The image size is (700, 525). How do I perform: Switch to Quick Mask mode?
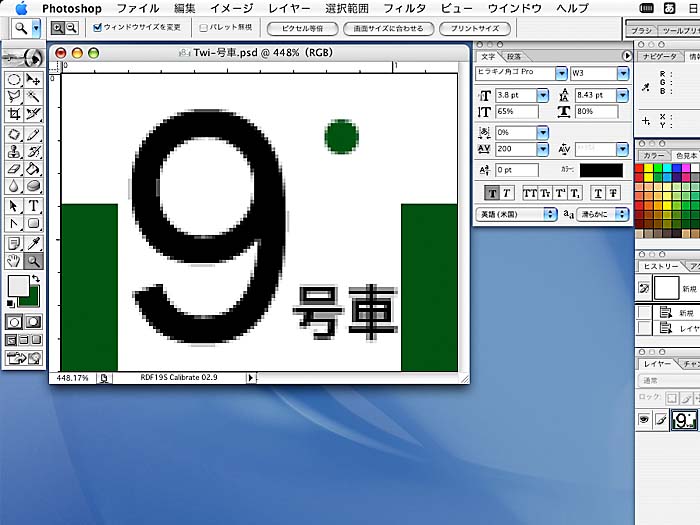pos(33,322)
